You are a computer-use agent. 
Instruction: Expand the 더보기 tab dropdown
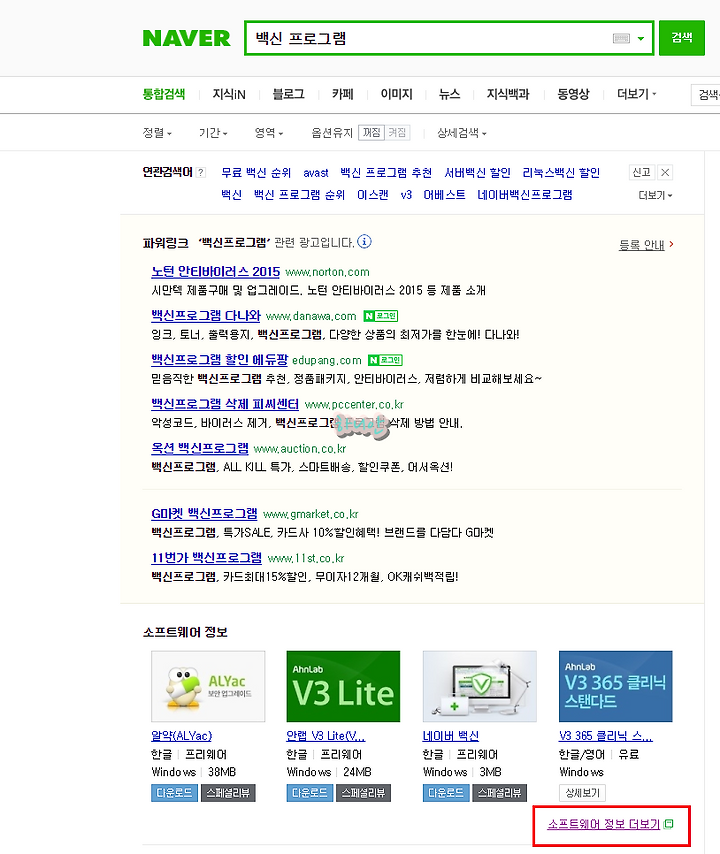(636, 94)
